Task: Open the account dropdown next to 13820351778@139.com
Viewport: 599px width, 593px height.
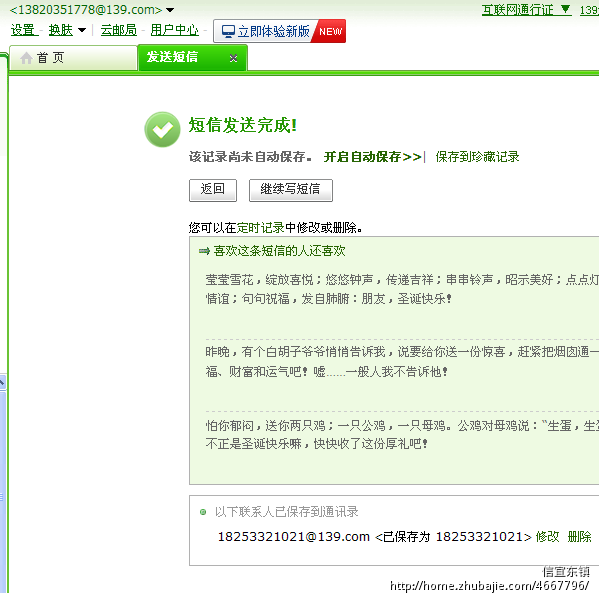Action: (x=170, y=10)
